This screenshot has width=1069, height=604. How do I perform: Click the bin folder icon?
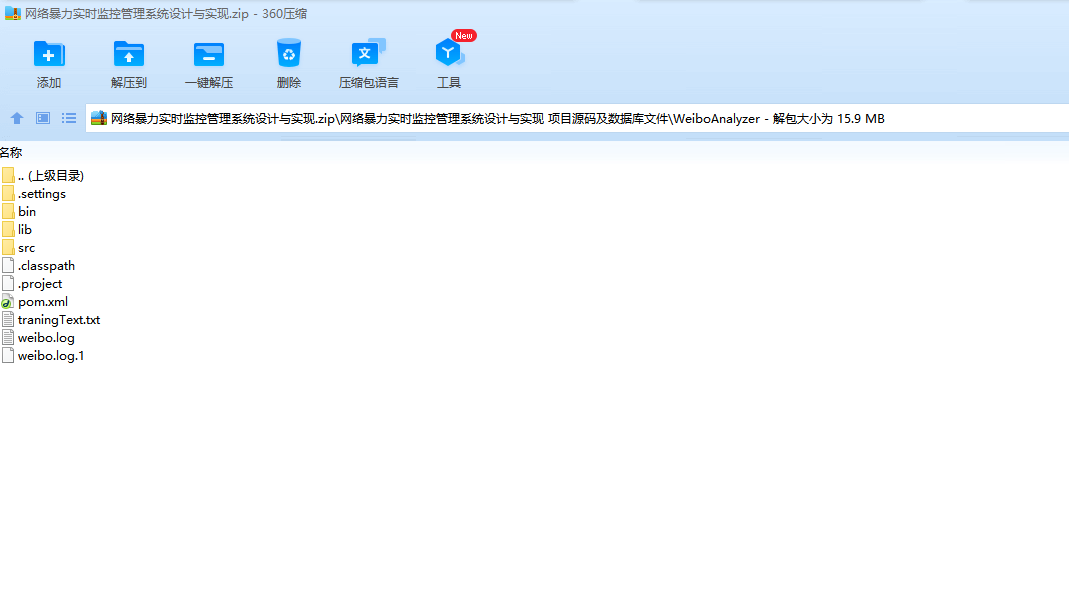coord(7,211)
